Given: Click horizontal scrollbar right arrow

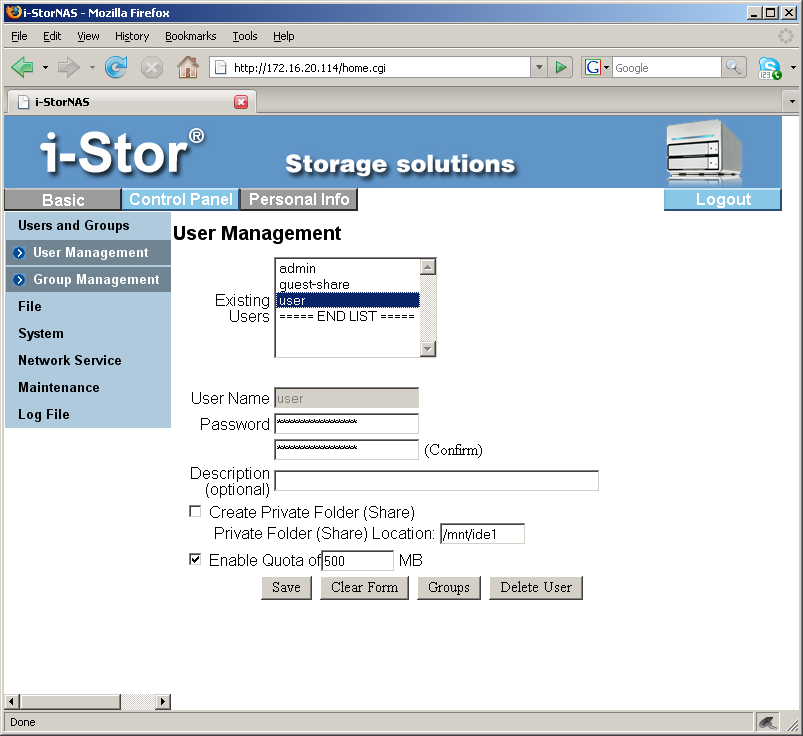Looking at the screenshot, I should [x=163, y=701].
